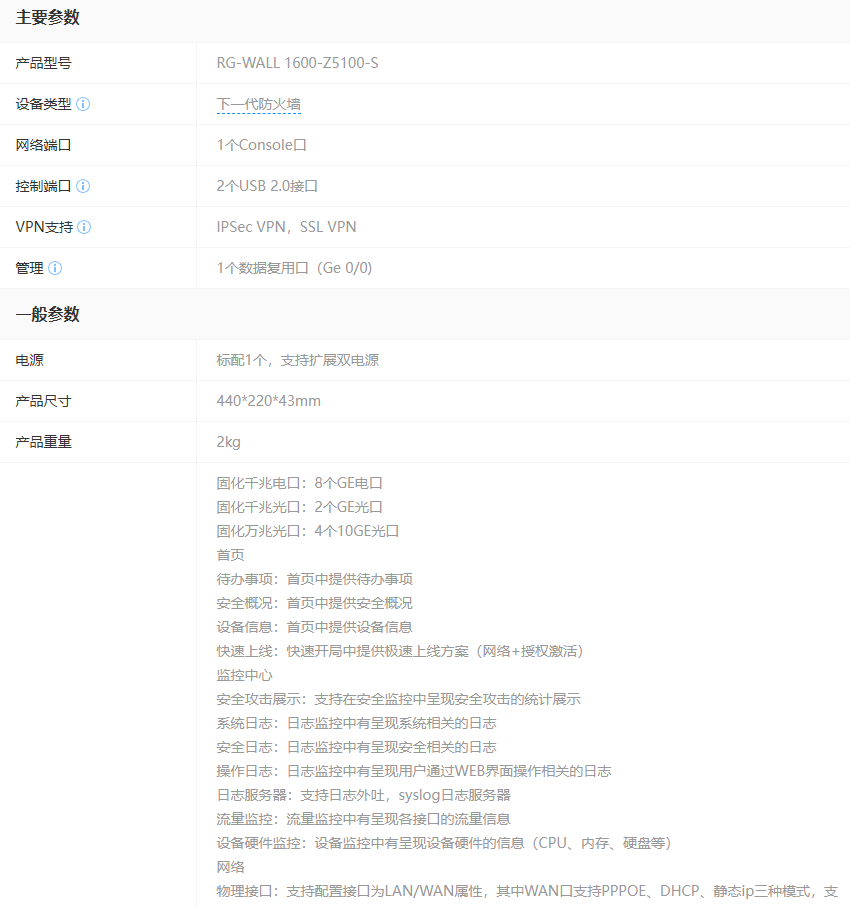Click the line starting with 系统日志
850x907 pixels.
pyautogui.click(x=356, y=723)
